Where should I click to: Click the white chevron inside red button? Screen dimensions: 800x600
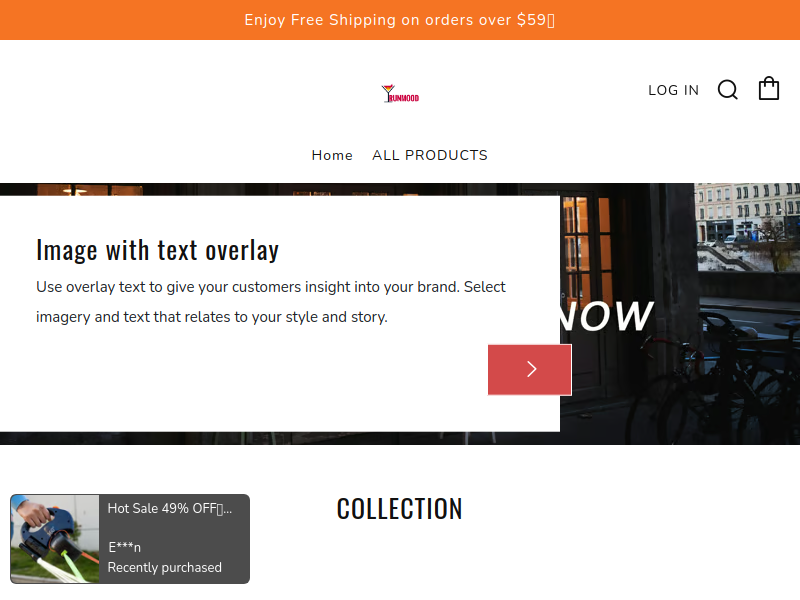(x=532, y=369)
